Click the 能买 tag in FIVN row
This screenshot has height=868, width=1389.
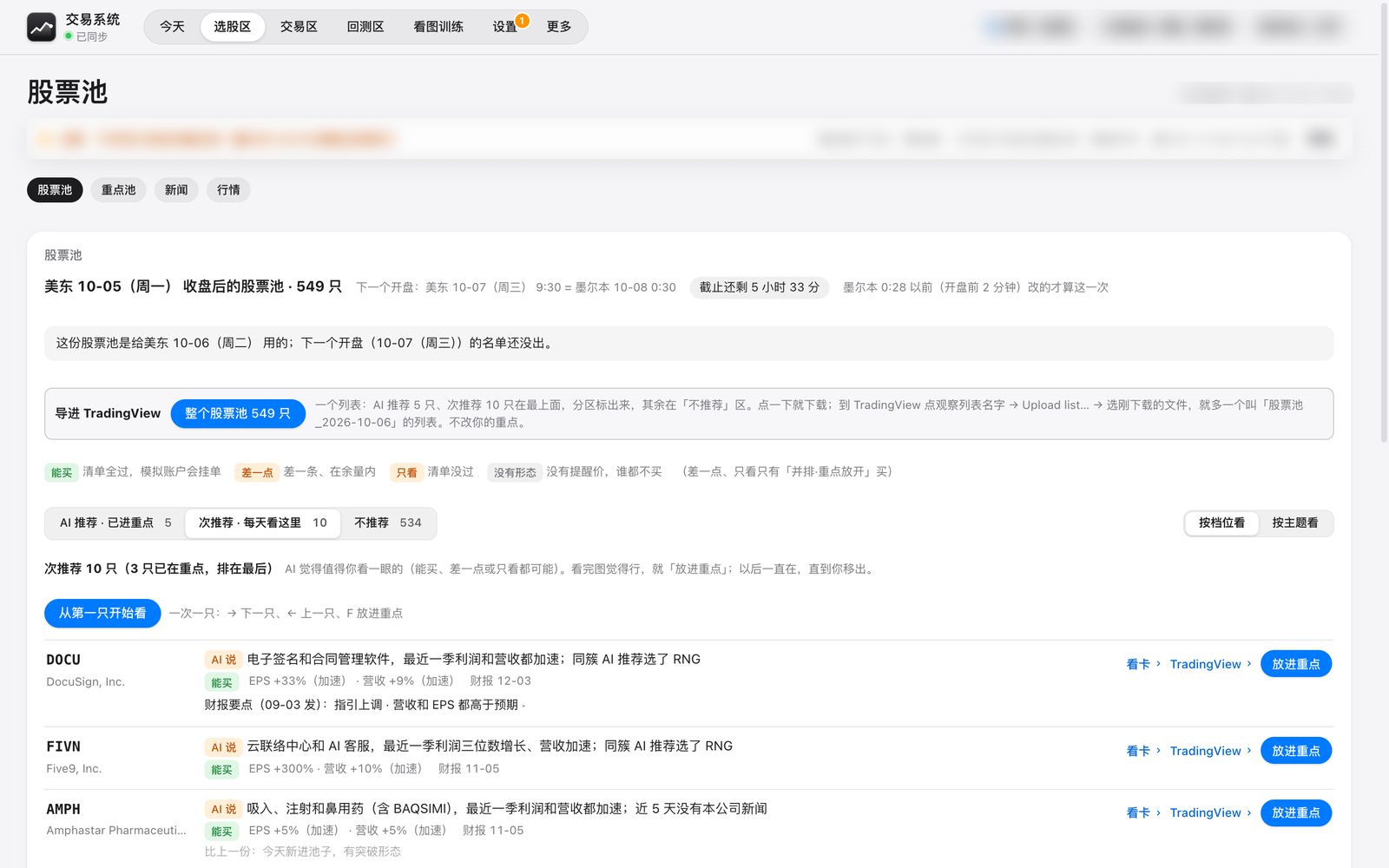tap(222, 769)
